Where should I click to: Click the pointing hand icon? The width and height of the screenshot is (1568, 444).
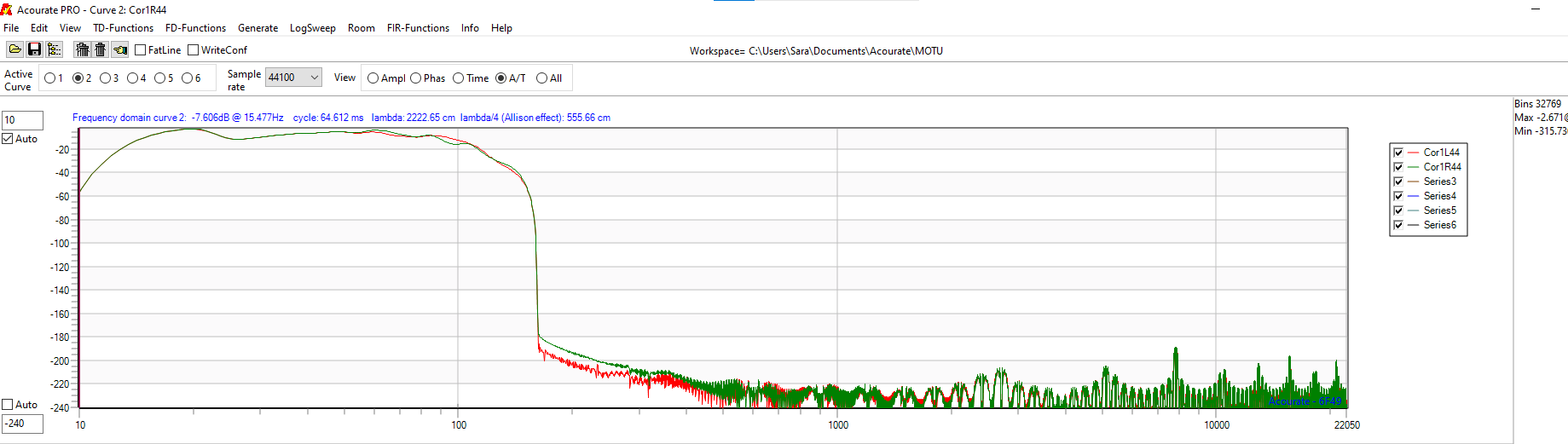[x=120, y=49]
